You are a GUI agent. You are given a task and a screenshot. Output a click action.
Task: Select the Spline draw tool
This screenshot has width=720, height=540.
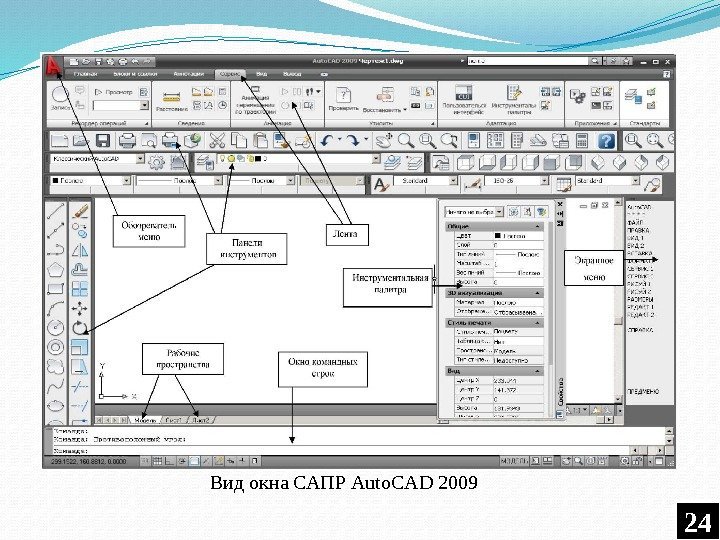point(56,386)
